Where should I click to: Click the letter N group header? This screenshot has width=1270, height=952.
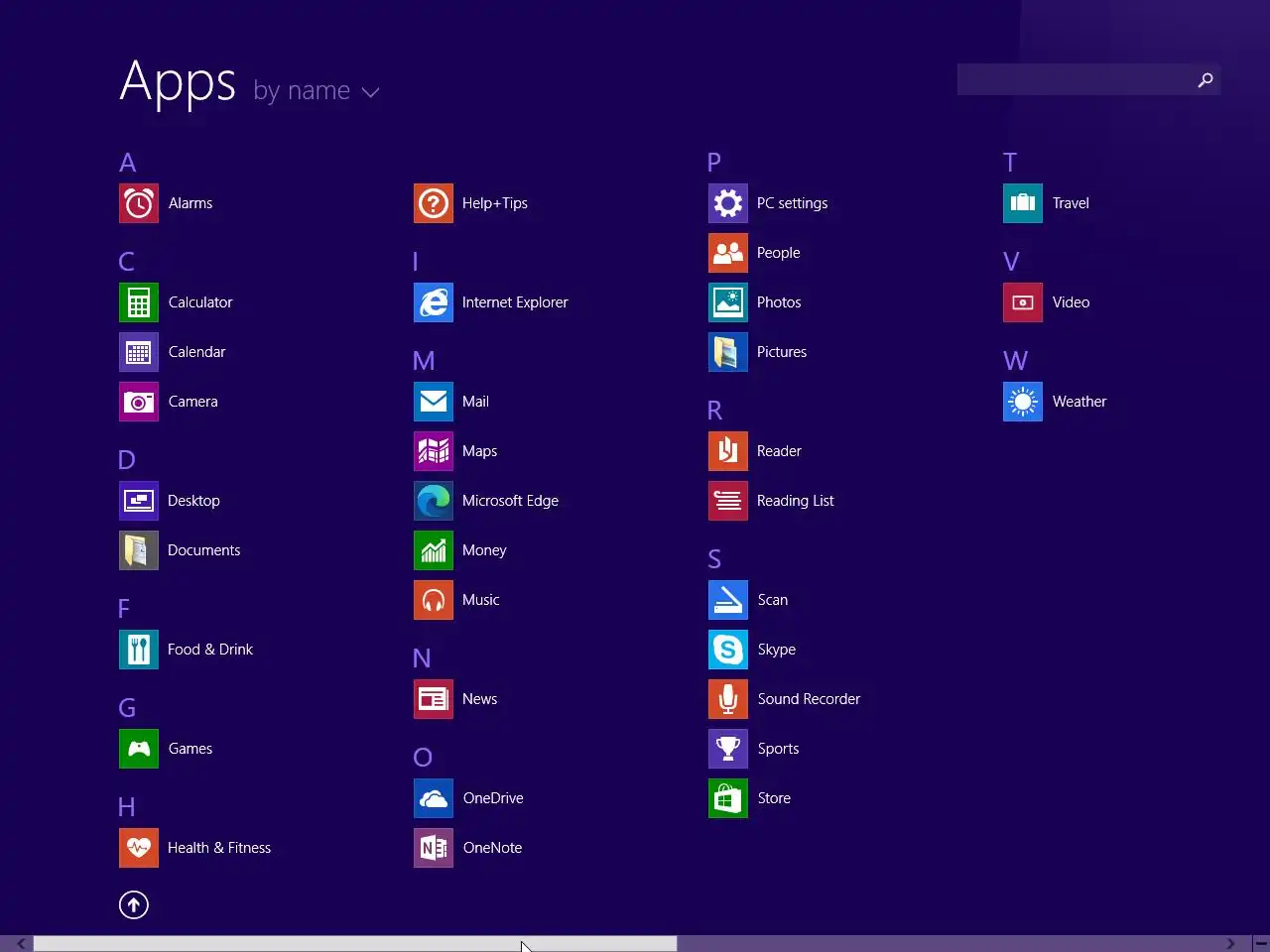coord(422,658)
